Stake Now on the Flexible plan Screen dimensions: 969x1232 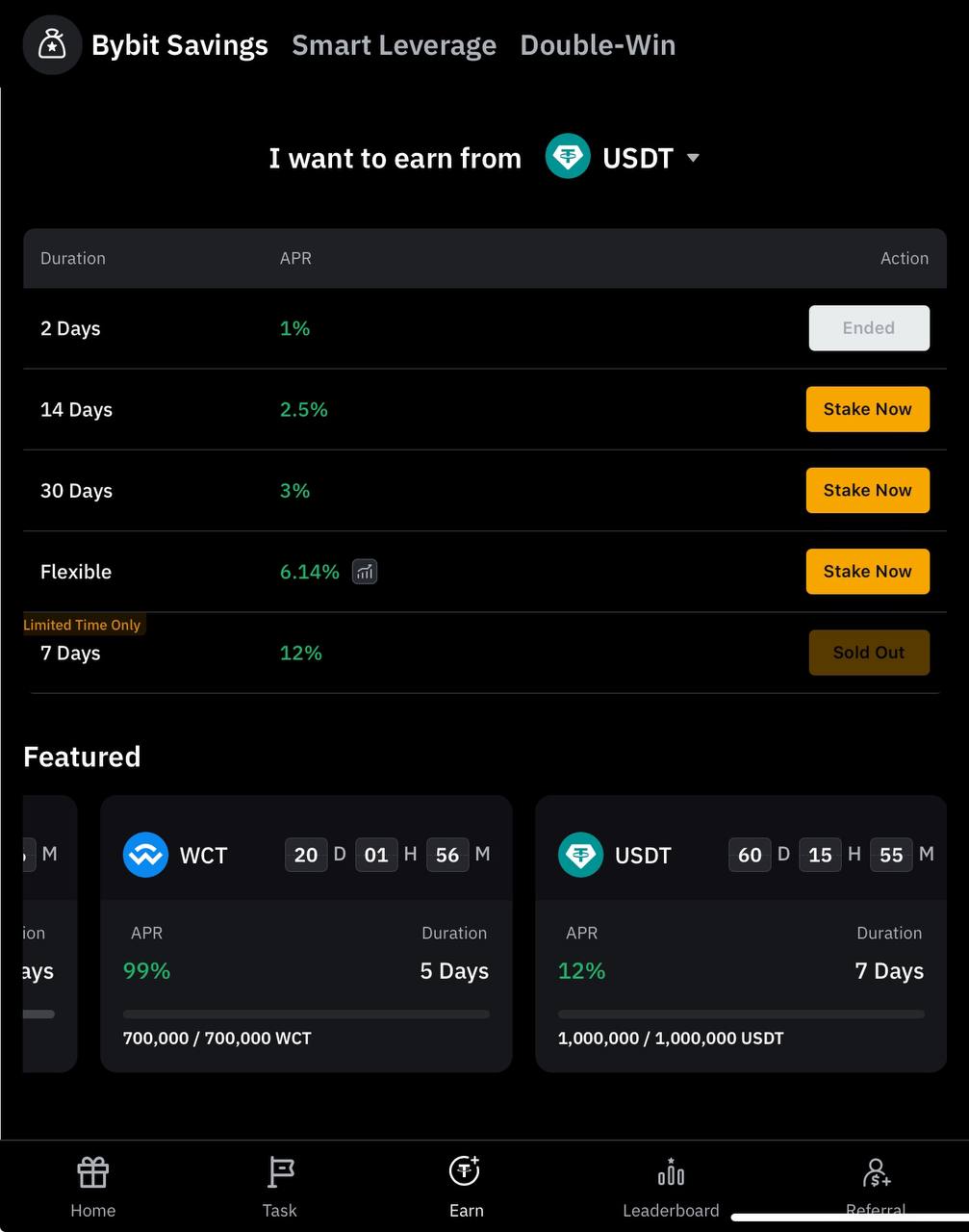tap(868, 571)
